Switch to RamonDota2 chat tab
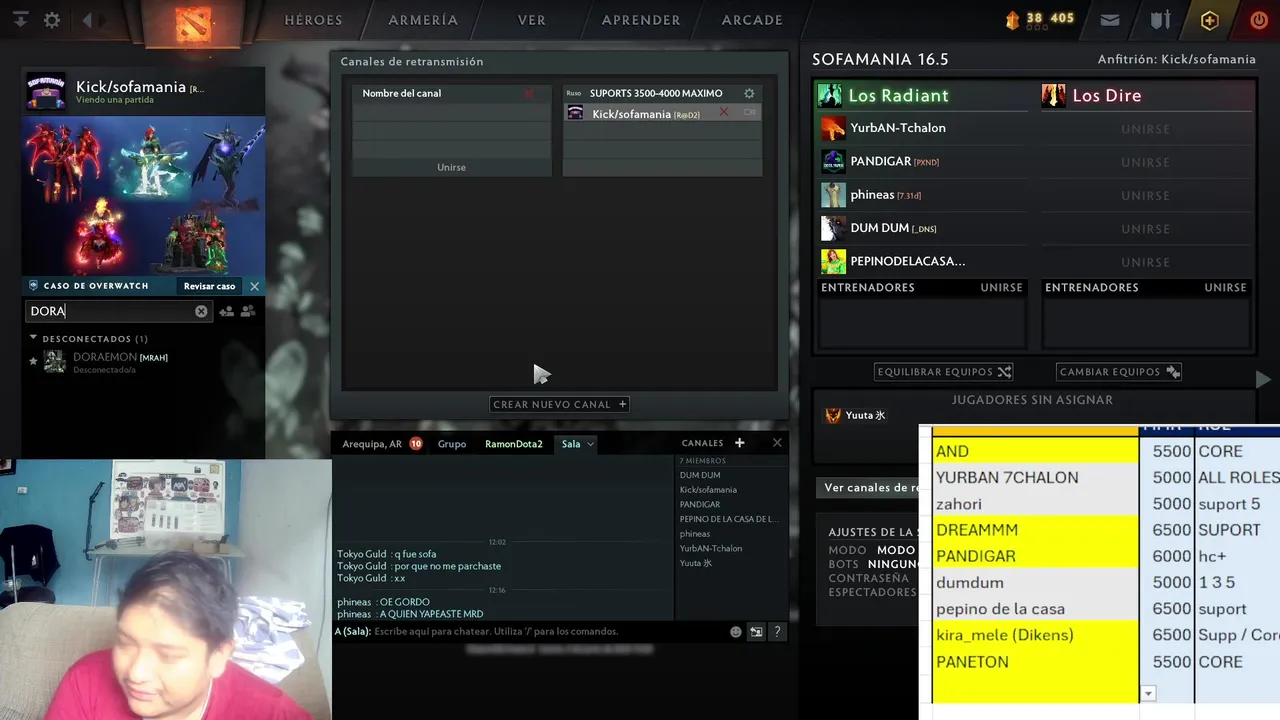The height and width of the screenshot is (720, 1280). pyautogui.click(x=514, y=444)
